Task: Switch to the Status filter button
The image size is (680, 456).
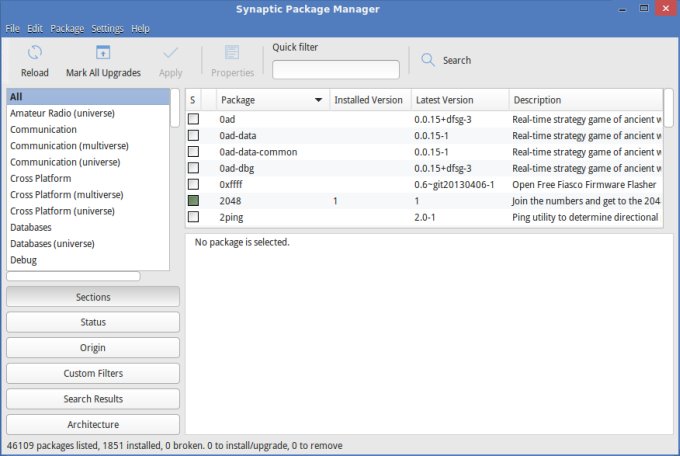Action: 93,322
